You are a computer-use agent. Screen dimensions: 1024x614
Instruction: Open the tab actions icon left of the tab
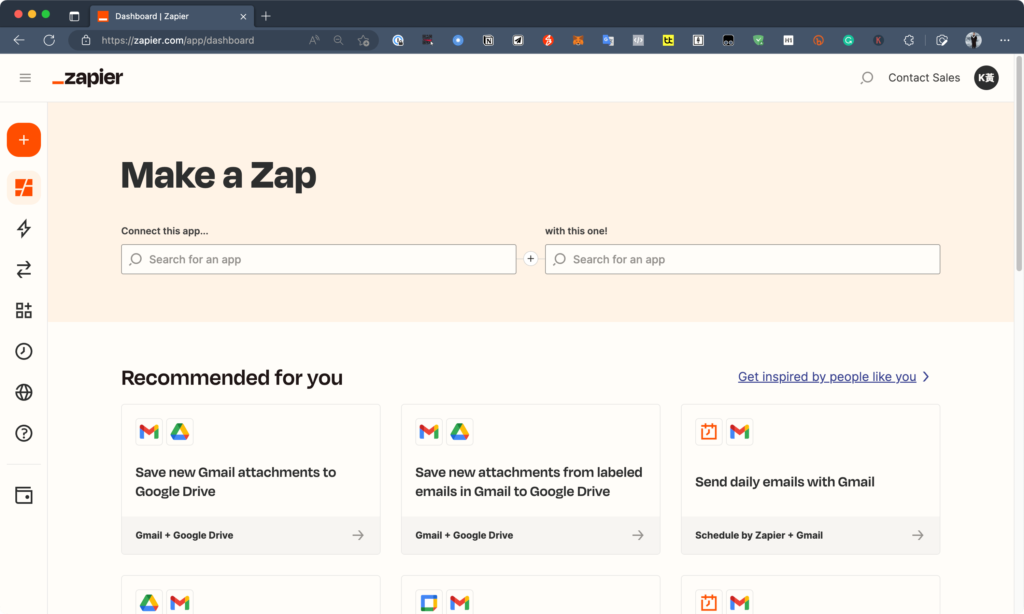[74, 16]
